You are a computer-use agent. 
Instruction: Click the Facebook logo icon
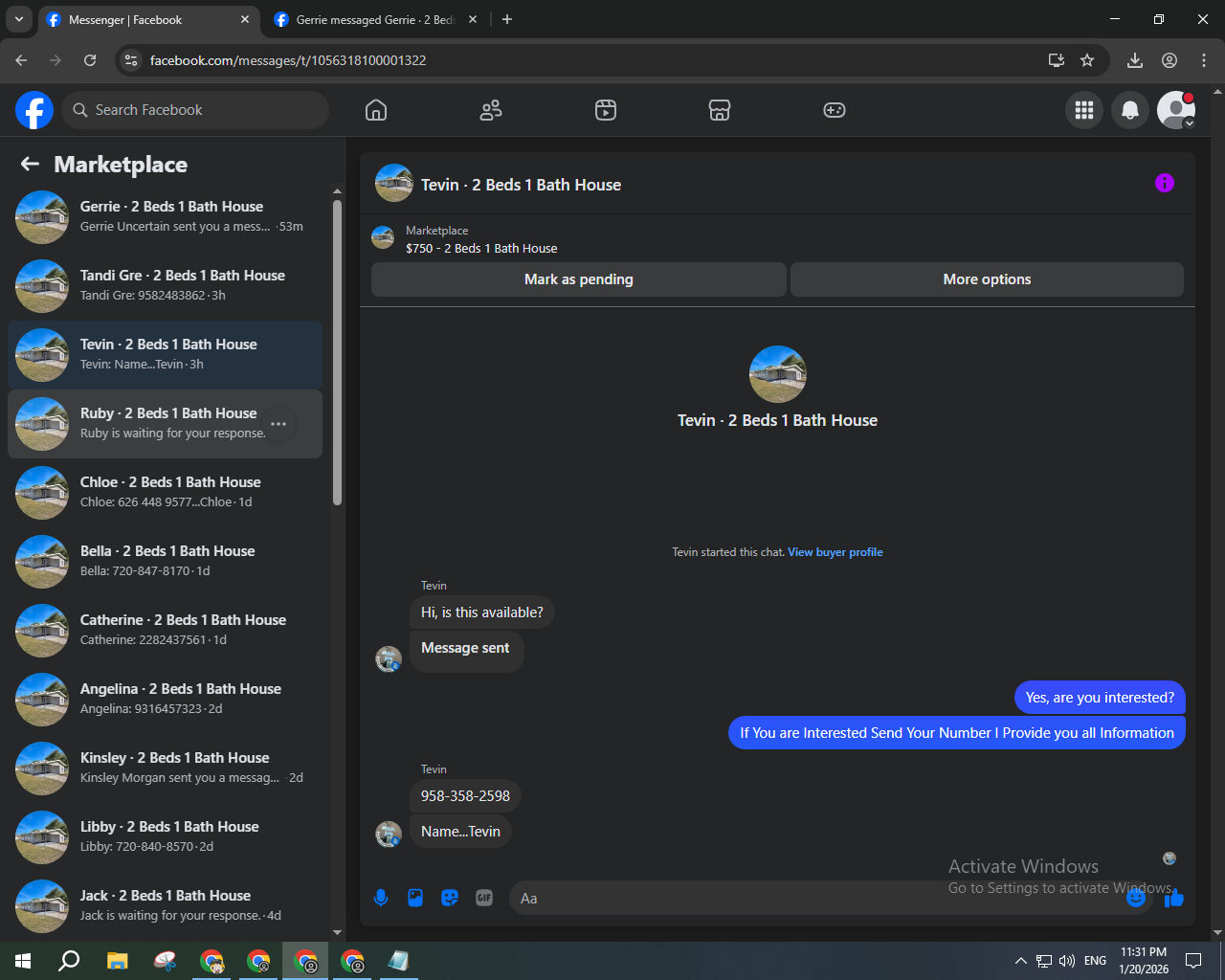pyautogui.click(x=34, y=110)
